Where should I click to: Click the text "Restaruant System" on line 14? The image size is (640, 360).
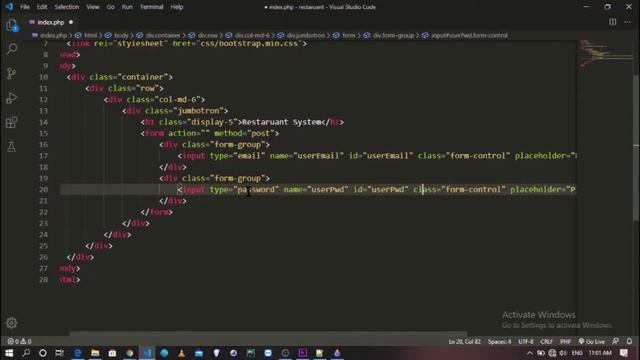pos(282,122)
